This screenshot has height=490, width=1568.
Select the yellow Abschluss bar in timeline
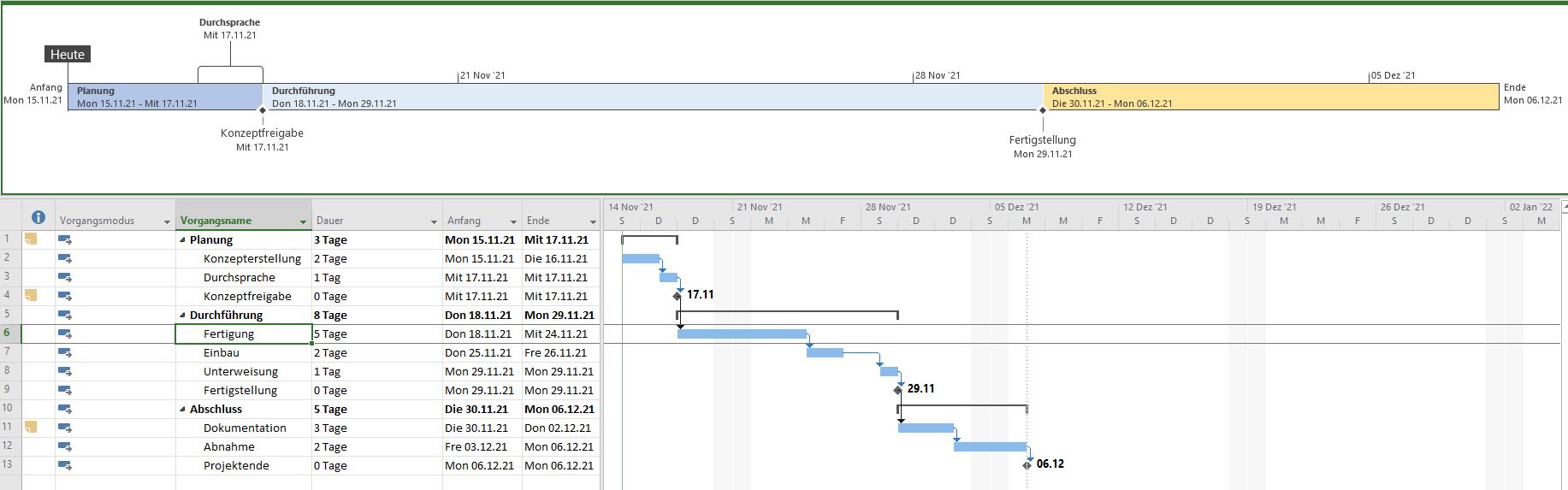tap(1270, 97)
